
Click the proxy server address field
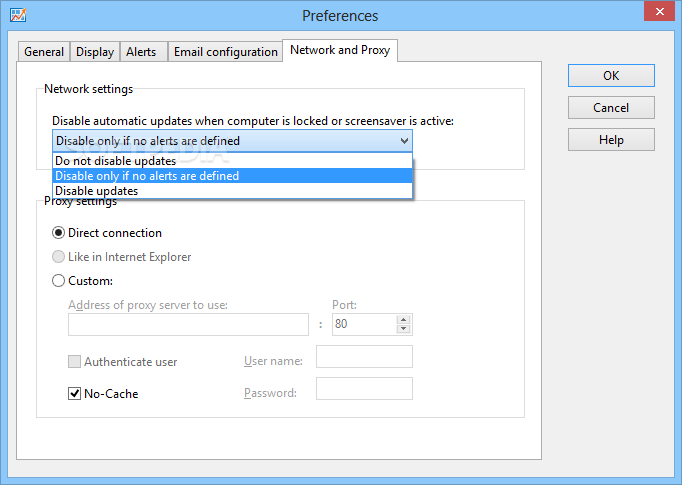click(188, 324)
